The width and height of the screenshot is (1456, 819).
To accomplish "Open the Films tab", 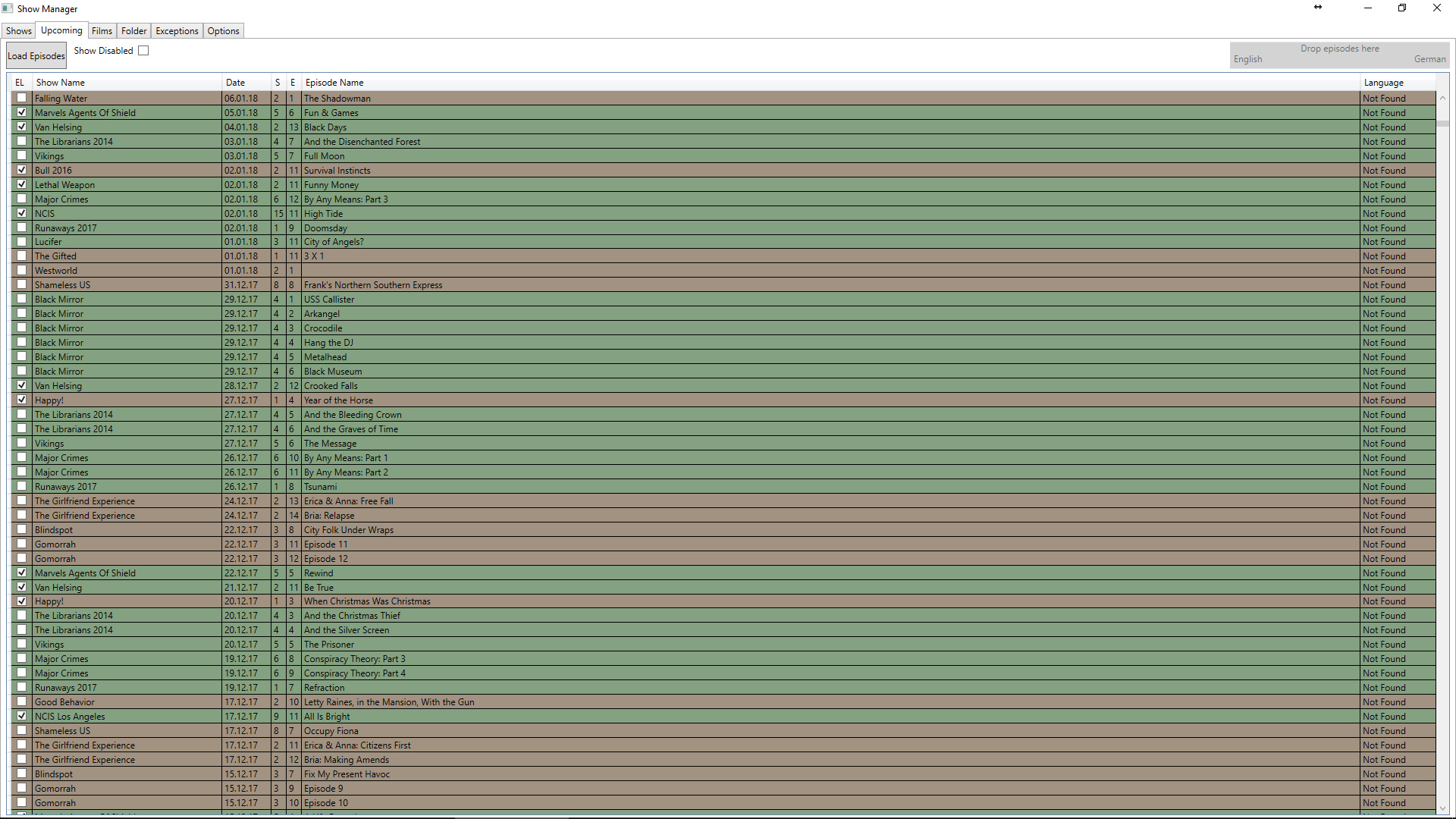I will pyautogui.click(x=102, y=31).
